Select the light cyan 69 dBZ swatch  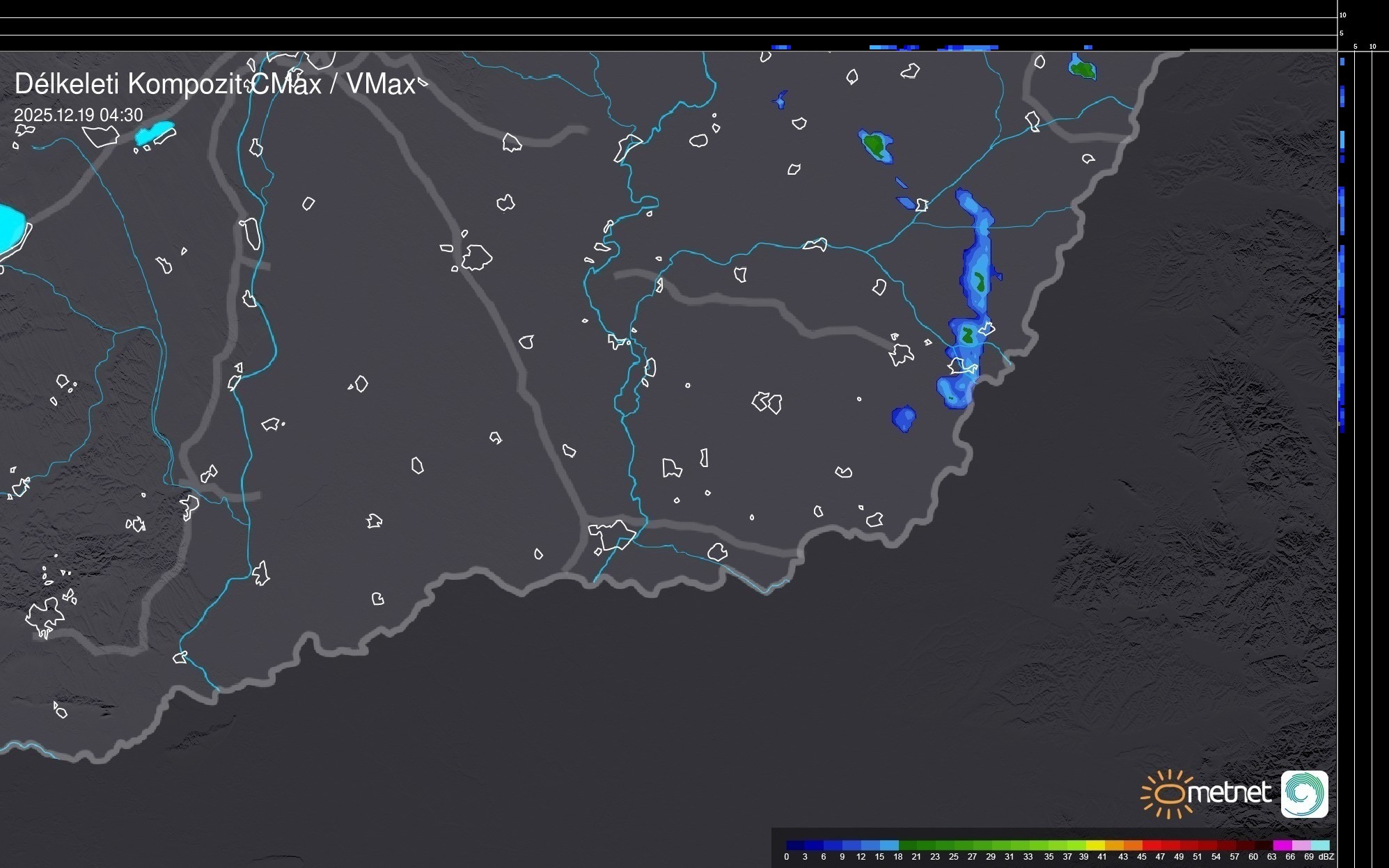(1319, 845)
